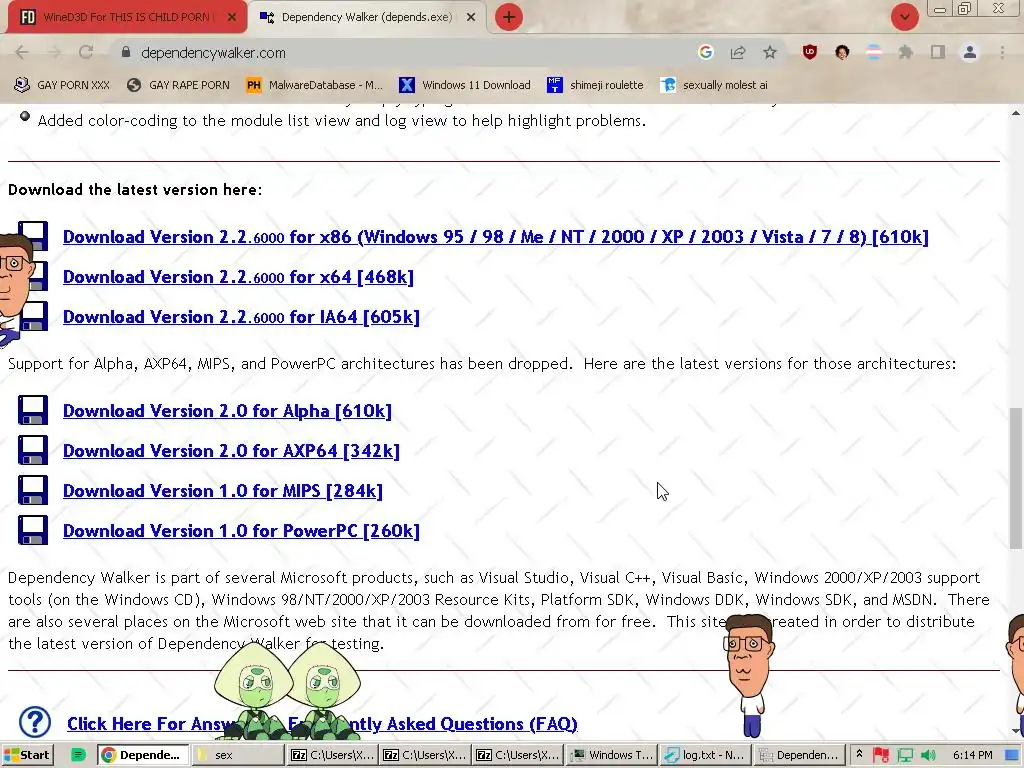
Task: Open the shimeji roulette bookmark
Action: click(595, 85)
